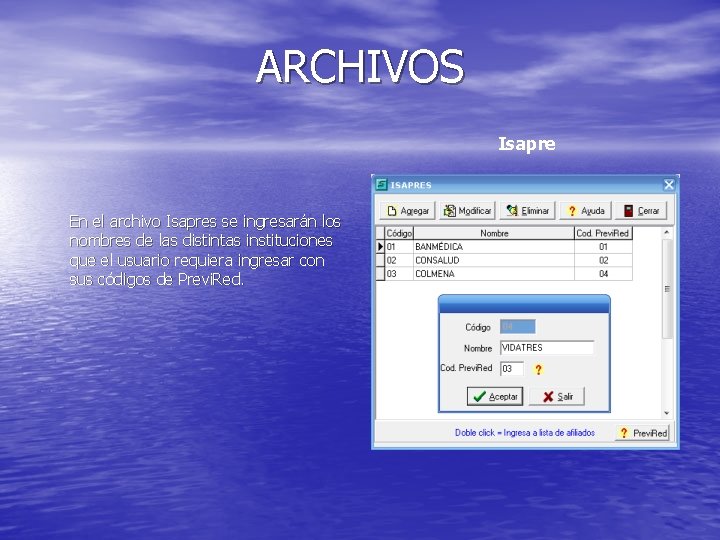The height and width of the screenshot is (540, 720).
Task: Click the disabled Código field
Action: pos(518,326)
